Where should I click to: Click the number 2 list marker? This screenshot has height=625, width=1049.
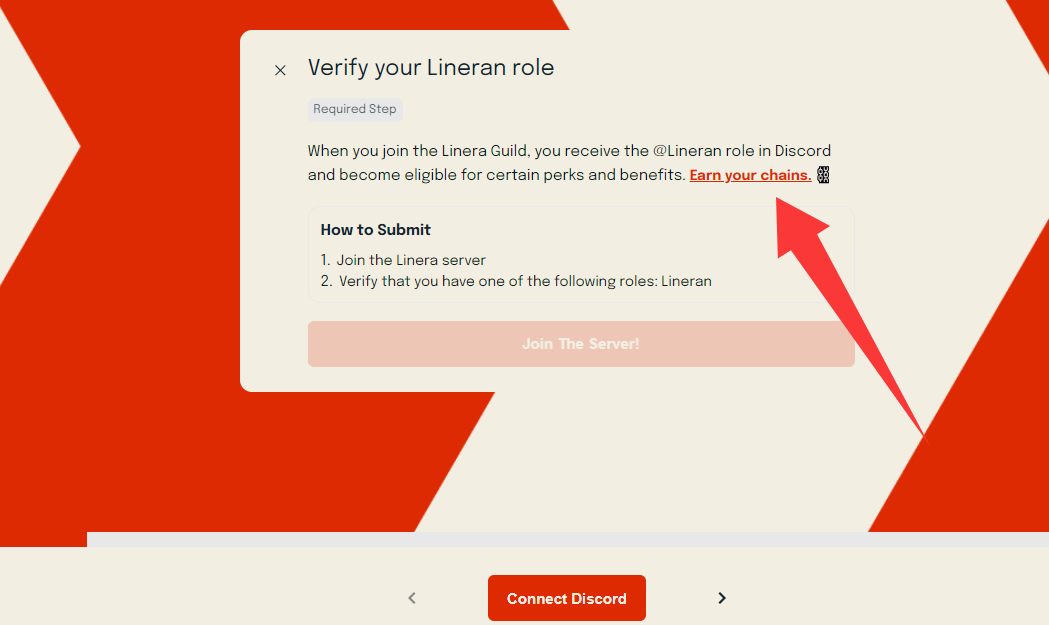click(x=326, y=281)
